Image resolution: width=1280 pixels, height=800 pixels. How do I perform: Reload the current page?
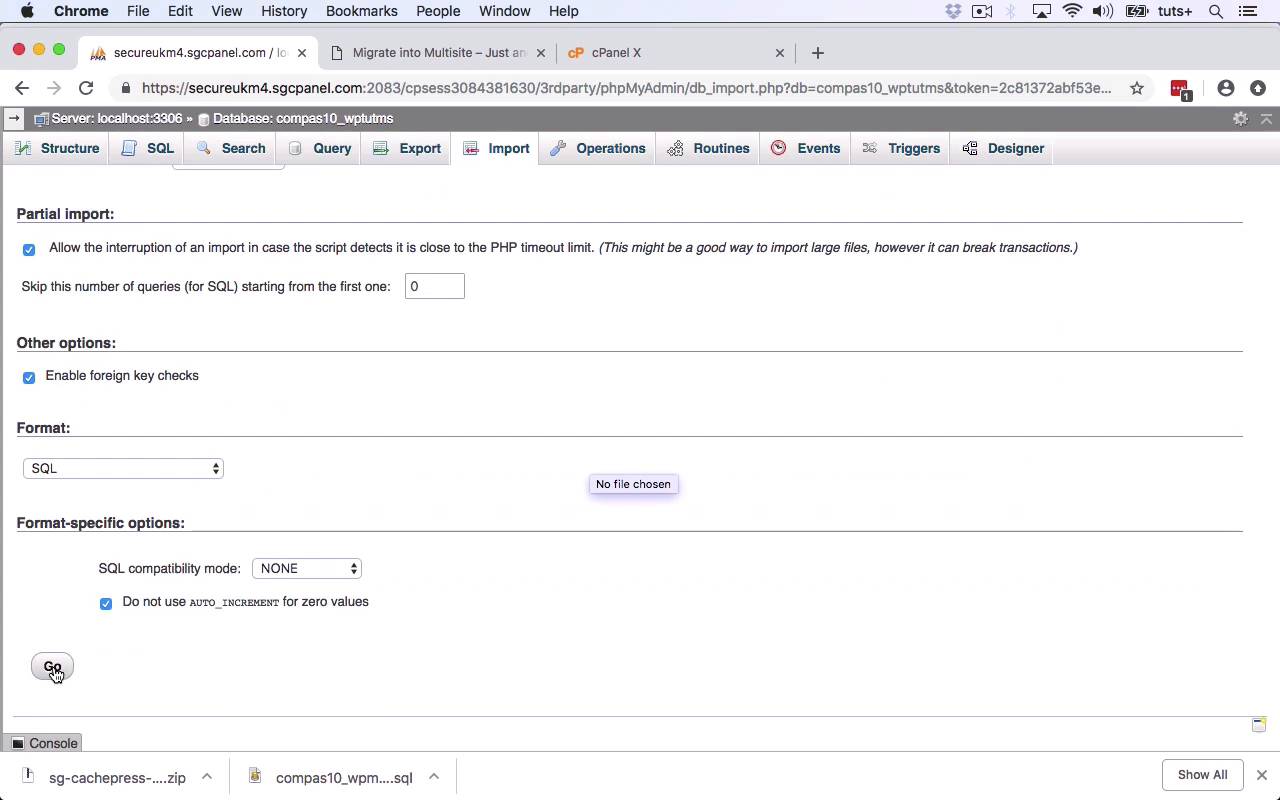point(86,88)
